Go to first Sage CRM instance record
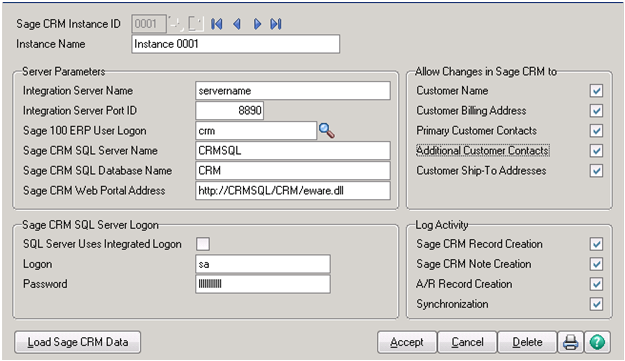625x361 pixels. (x=216, y=24)
